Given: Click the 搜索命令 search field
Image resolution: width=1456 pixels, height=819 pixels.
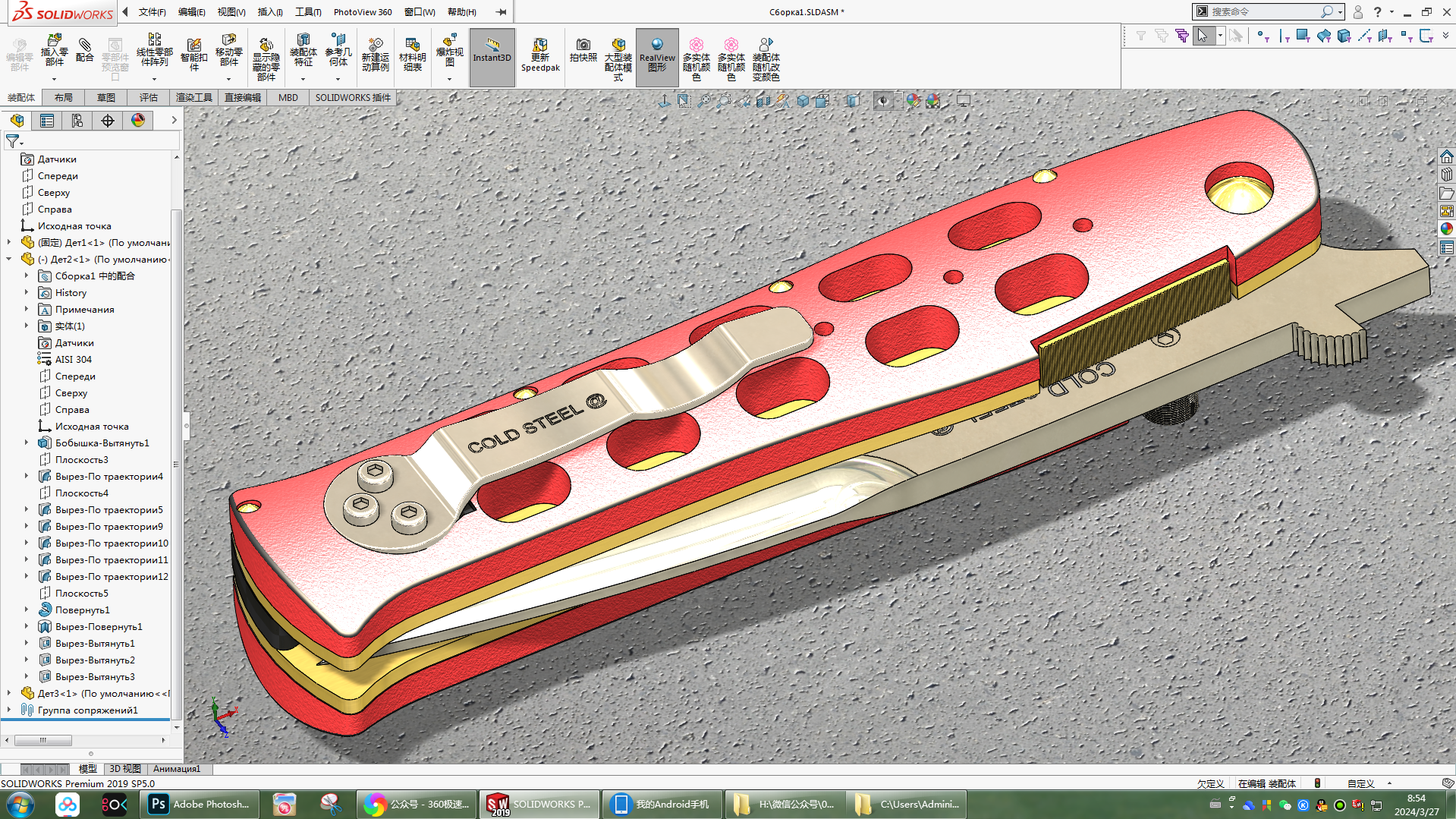Looking at the screenshot, I should point(1263,12).
